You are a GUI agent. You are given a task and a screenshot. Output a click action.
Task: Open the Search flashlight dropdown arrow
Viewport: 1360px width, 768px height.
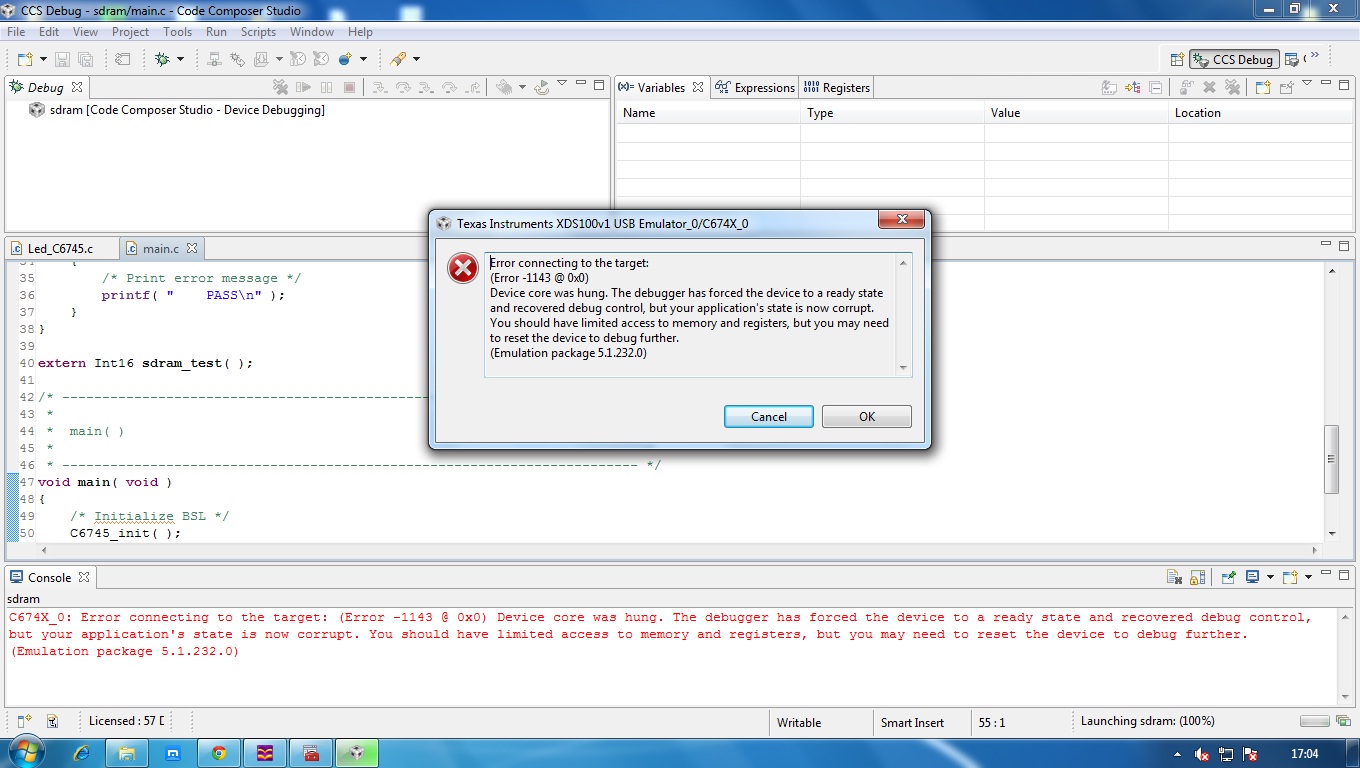[416, 59]
